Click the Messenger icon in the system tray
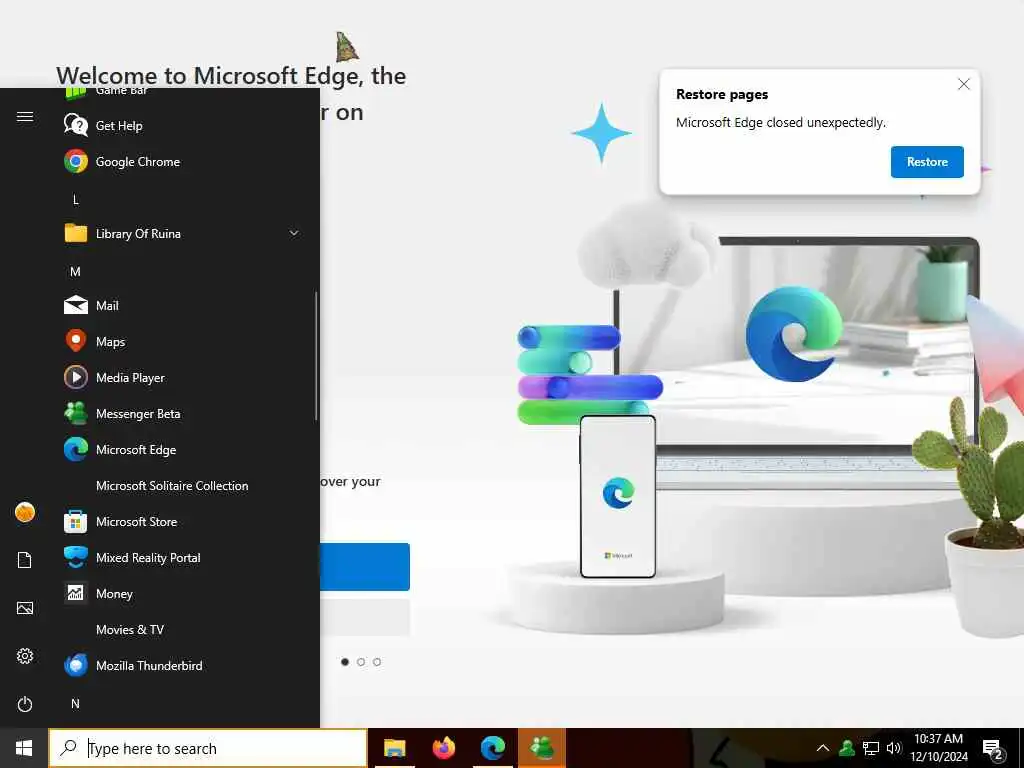Screen dimensions: 1024x768 [x=847, y=748]
